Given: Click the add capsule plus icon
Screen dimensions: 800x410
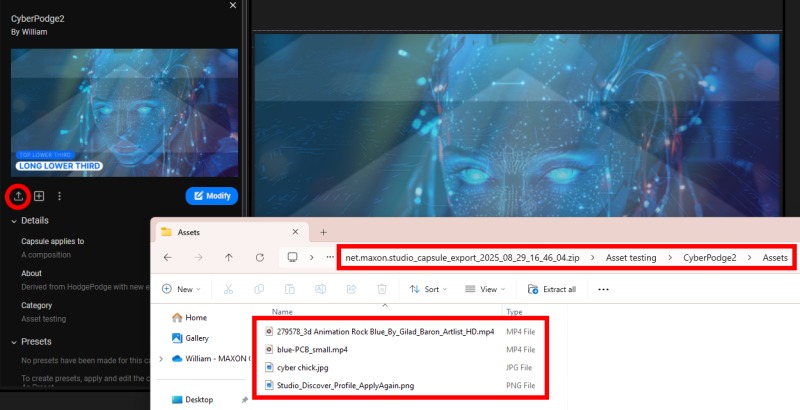Looking at the screenshot, I should point(39,196).
